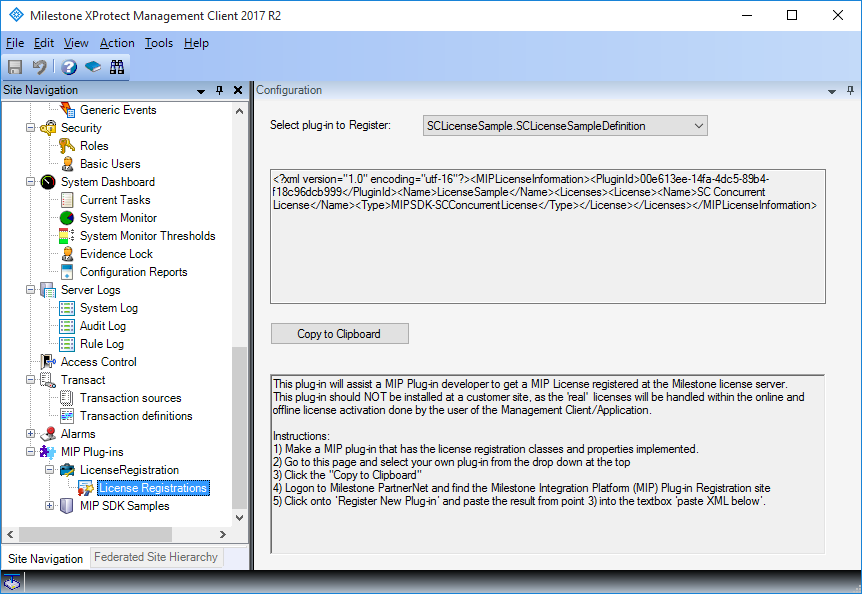This screenshot has width=862, height=594.
Task: Click the System Monitor pie icon
Action: (67, 218)
